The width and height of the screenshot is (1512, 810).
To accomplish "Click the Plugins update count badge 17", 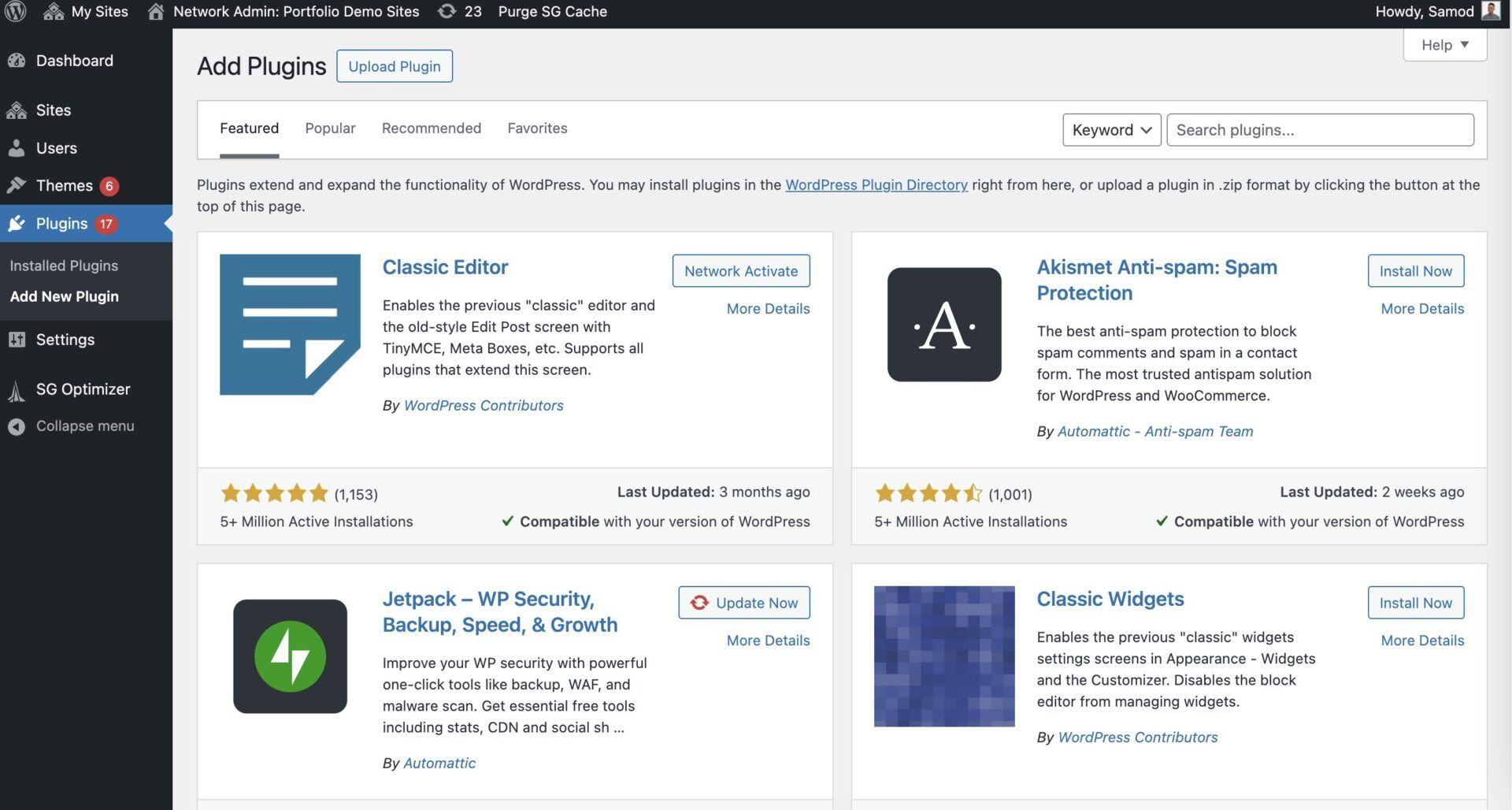I will [106, 224].
